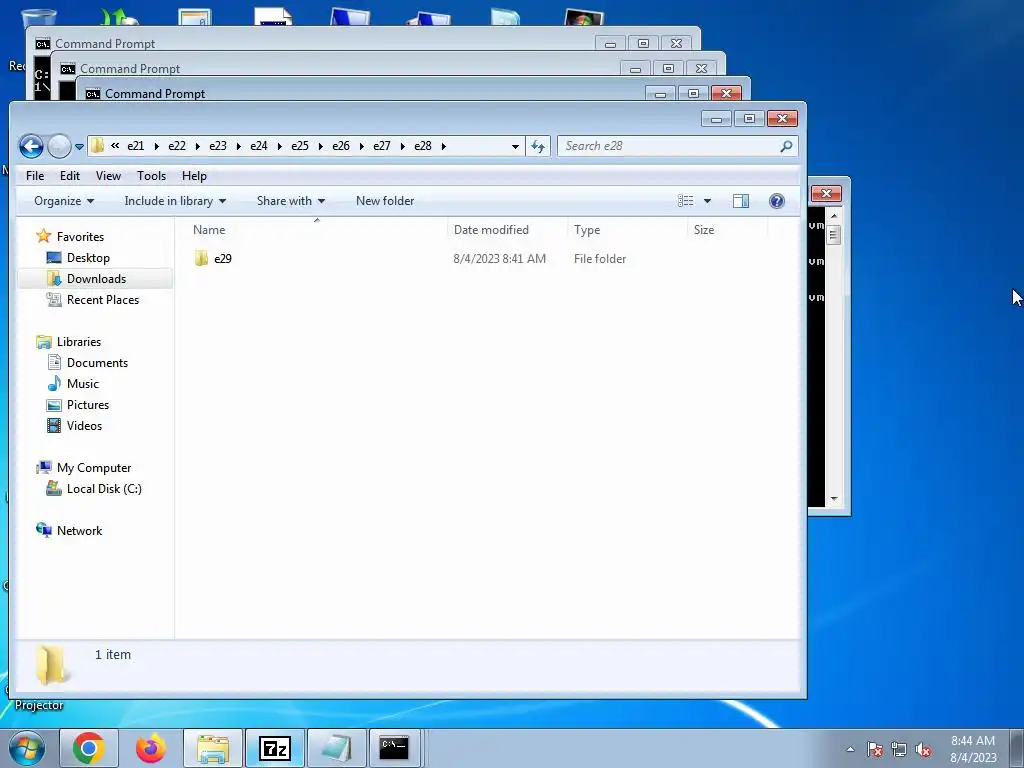This screenshot has height=768, width=1024.
Task: Select Libraries in navigation pane
Action: [x=78, y=342]
